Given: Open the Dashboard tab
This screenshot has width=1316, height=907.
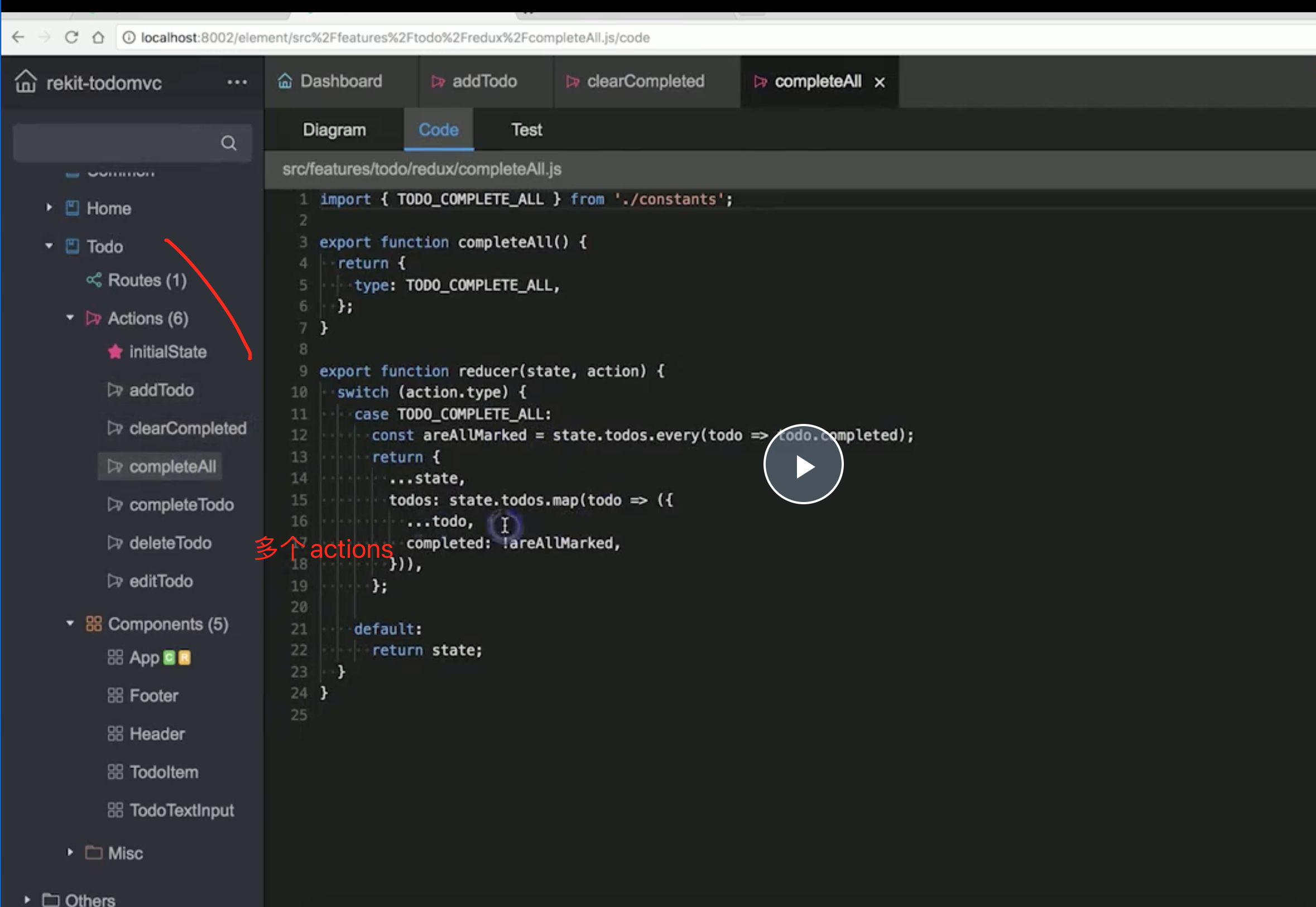Looking at the screenshot, I should 340,81.
